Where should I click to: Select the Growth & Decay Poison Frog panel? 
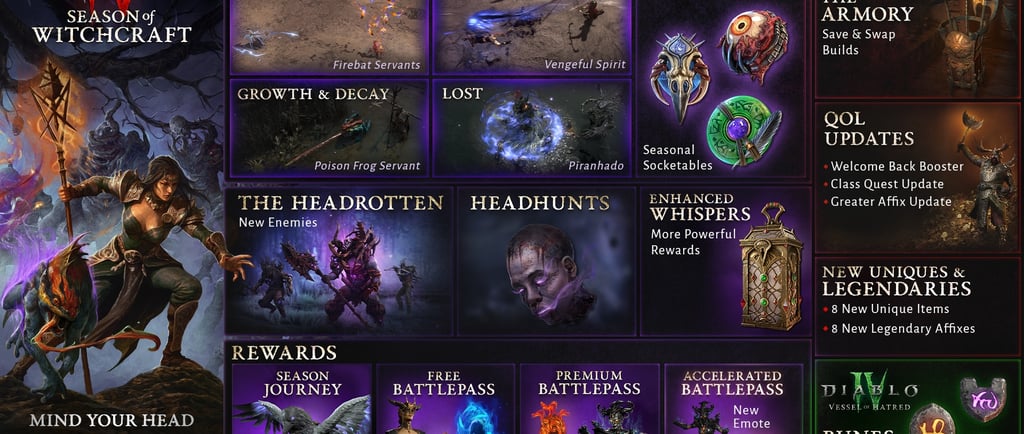(330, 128)
